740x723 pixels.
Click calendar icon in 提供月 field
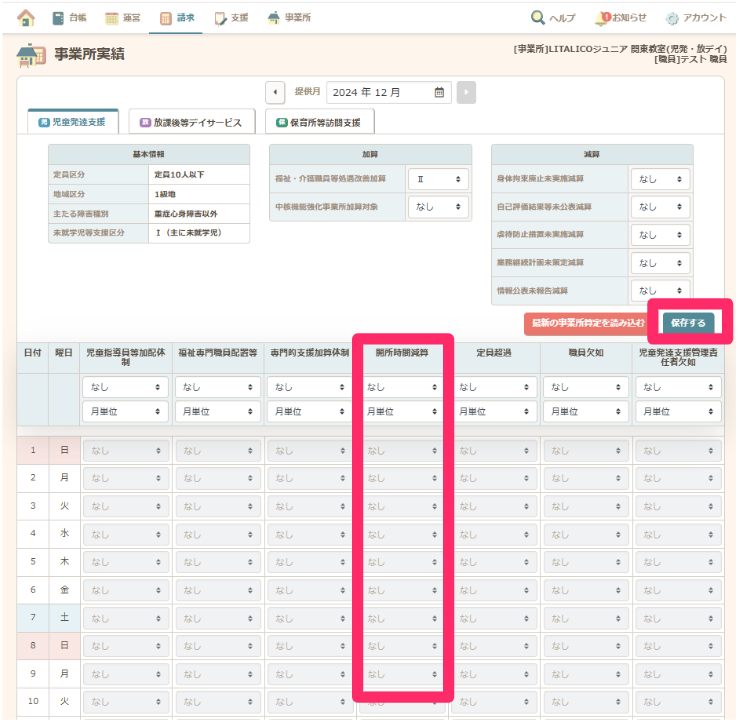coord(439,92)
